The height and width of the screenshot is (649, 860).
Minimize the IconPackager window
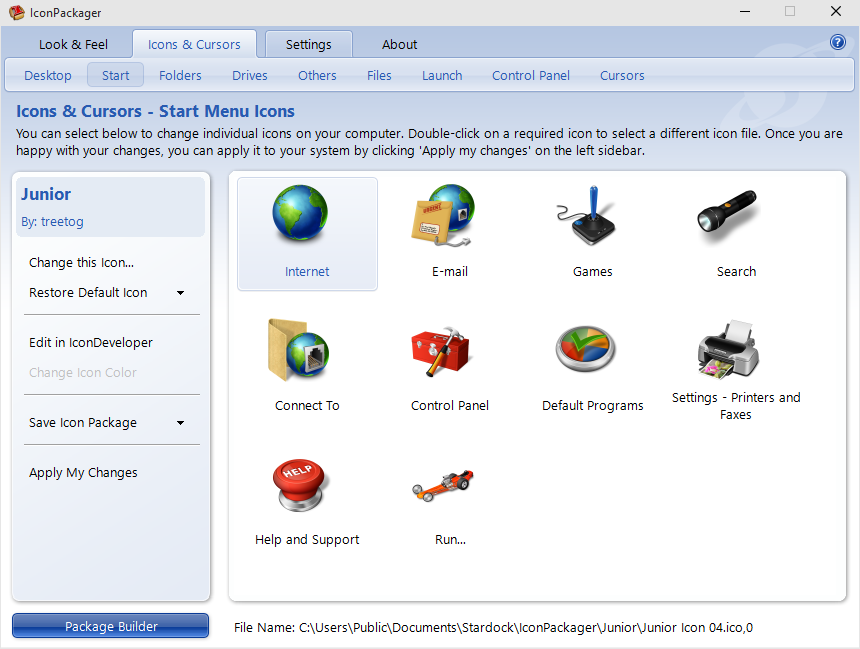pyautogui.click(x=745, y=12)
